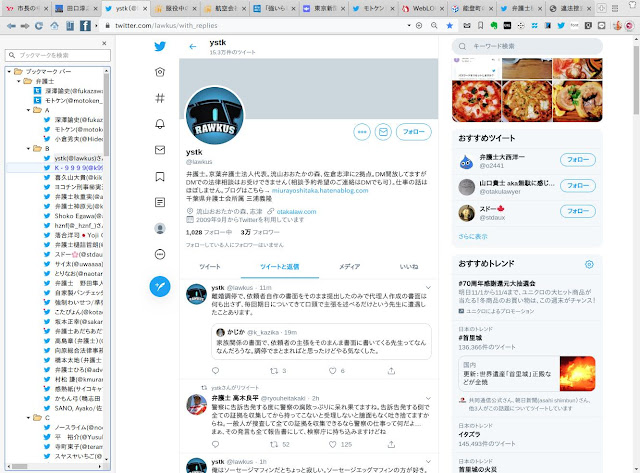Open the Bookmarks icon in Twitter sidebar
The image size is (640, 473).
(160, 176)
